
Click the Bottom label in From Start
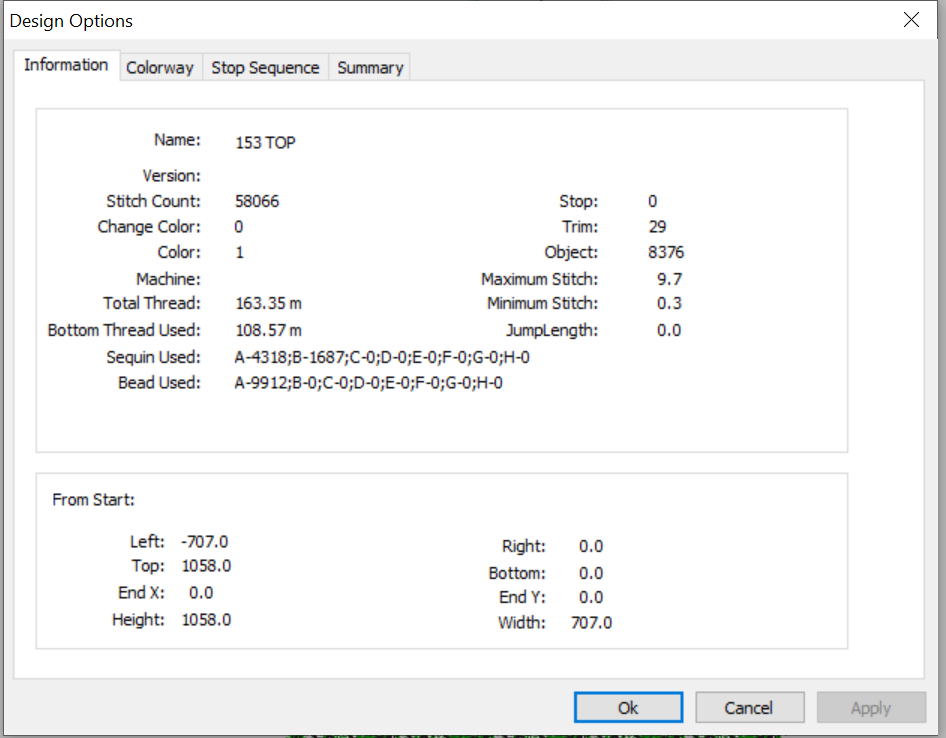[x=517, y=573]
